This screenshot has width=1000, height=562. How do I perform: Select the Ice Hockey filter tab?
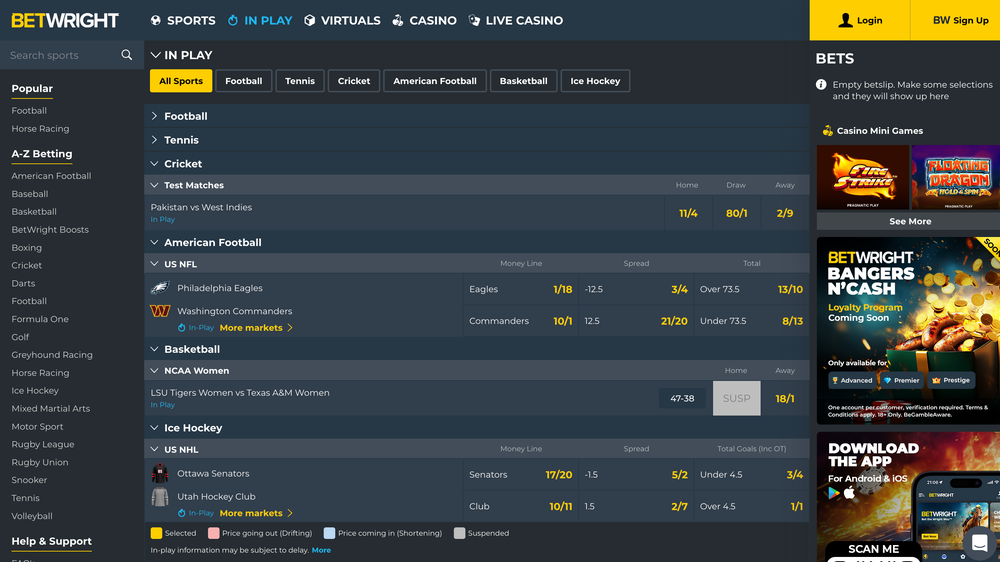pos(595,81)
